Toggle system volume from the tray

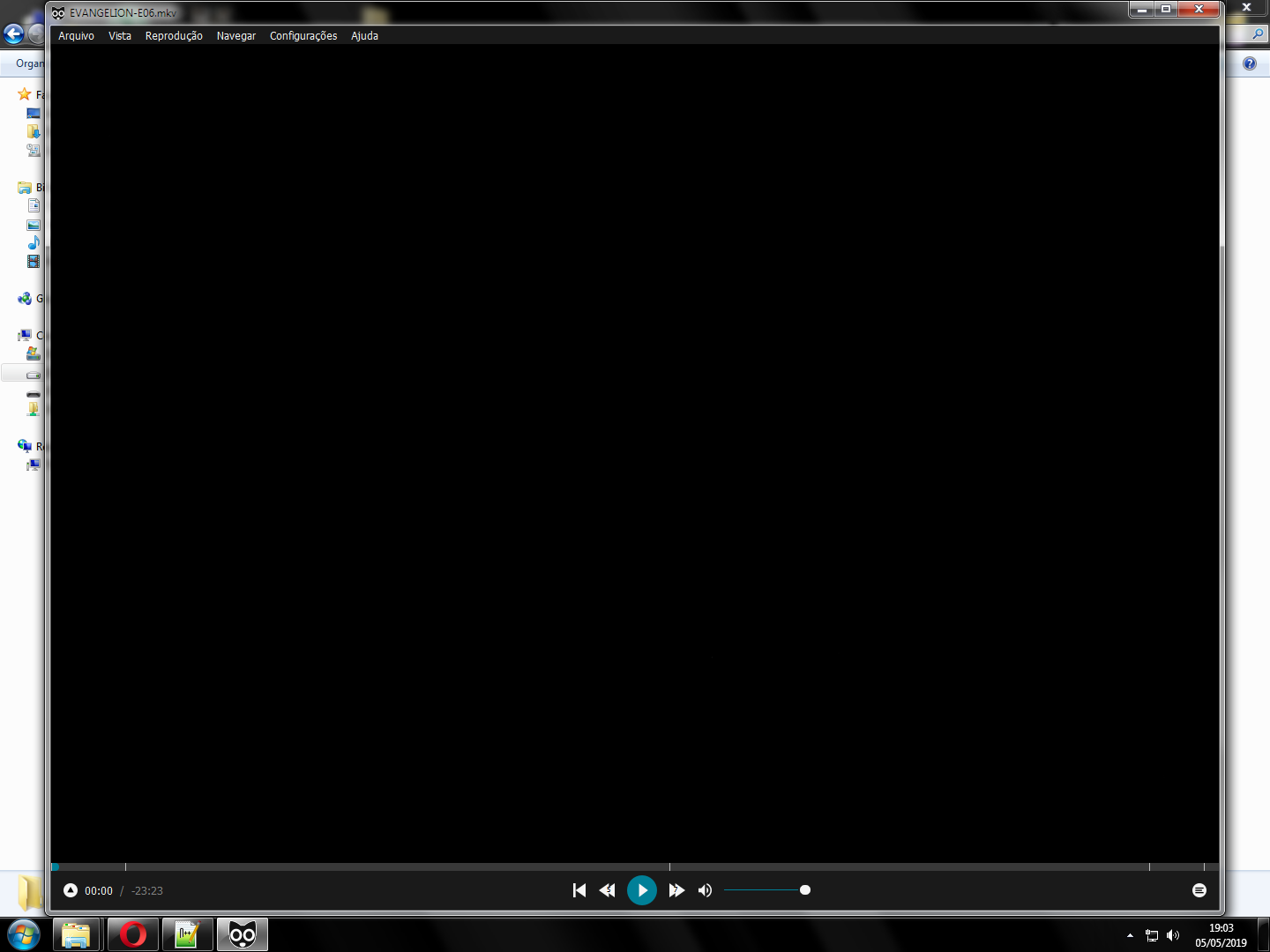pos(1173,935)
